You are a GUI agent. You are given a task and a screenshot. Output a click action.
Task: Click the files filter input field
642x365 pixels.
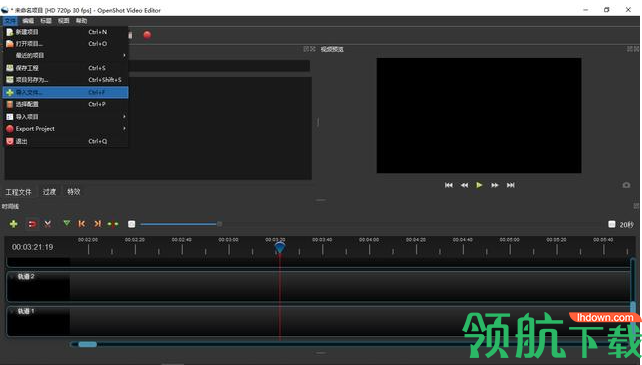(x=219, y=66)
